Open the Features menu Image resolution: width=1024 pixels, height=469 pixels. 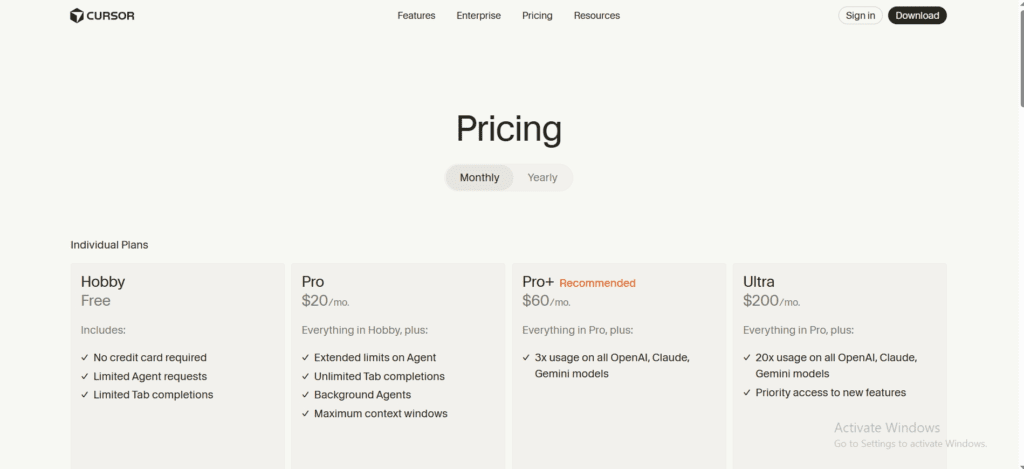416,16
